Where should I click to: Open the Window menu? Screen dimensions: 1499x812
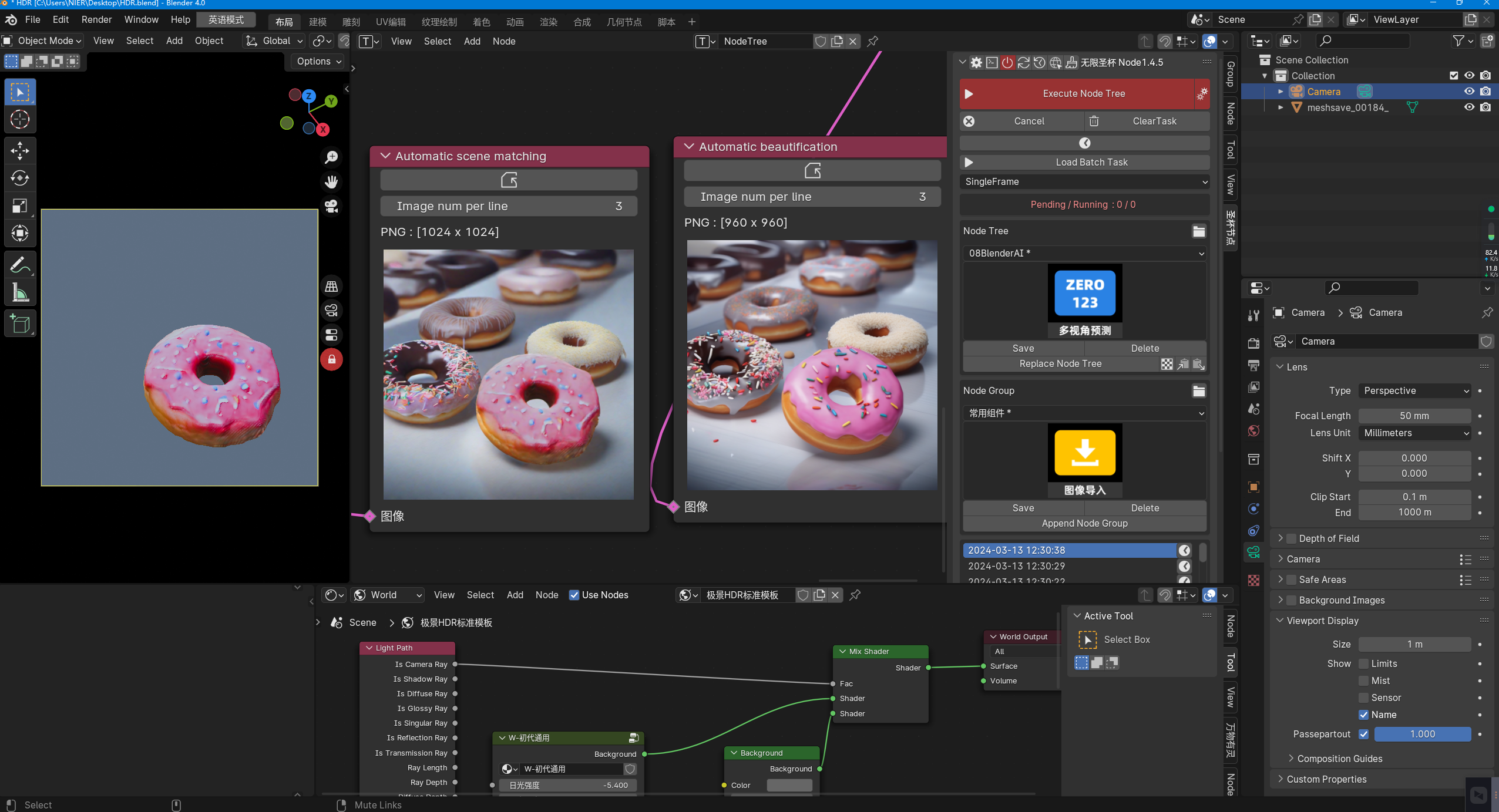(x=141, y=20)
